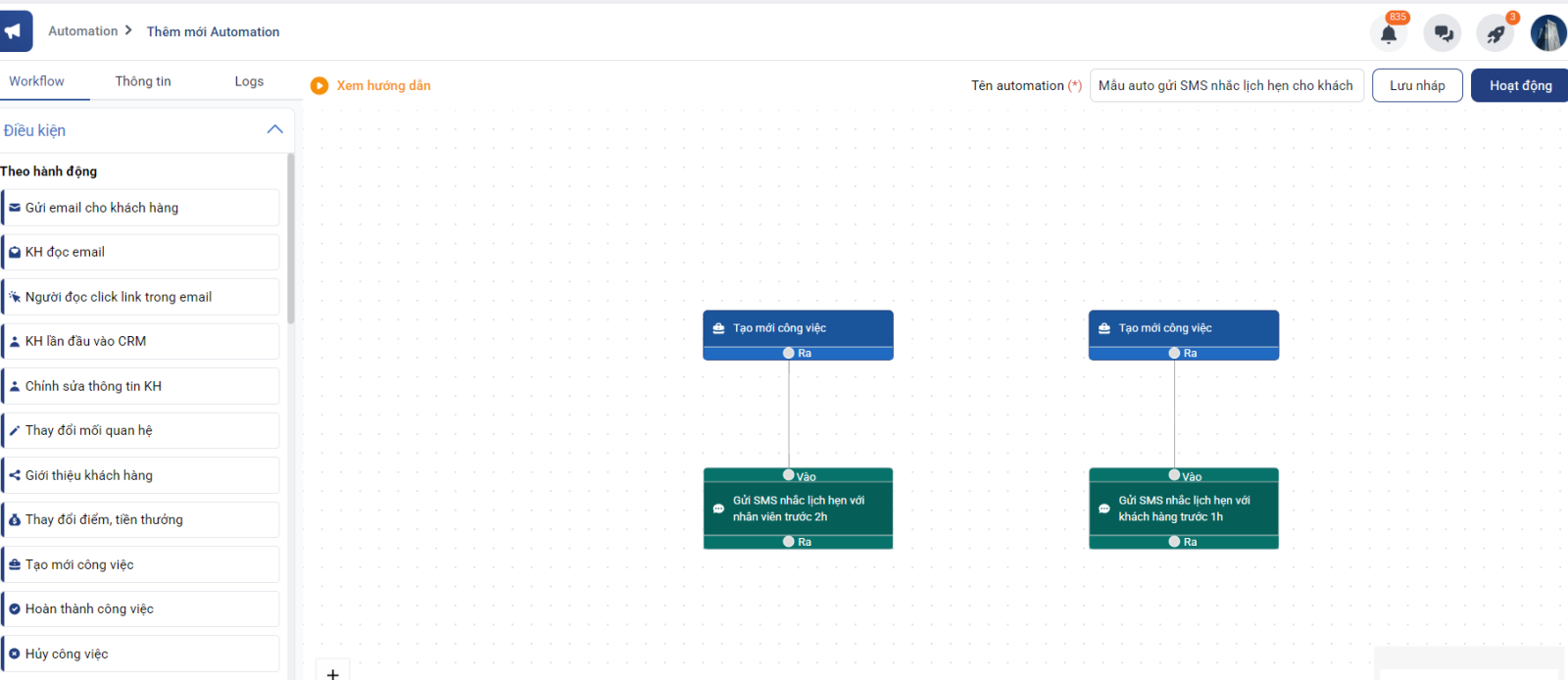This screenshot has width=1568, height=680.
Task: Click the Automation breadcrumb link
Action: pos(83,31)
